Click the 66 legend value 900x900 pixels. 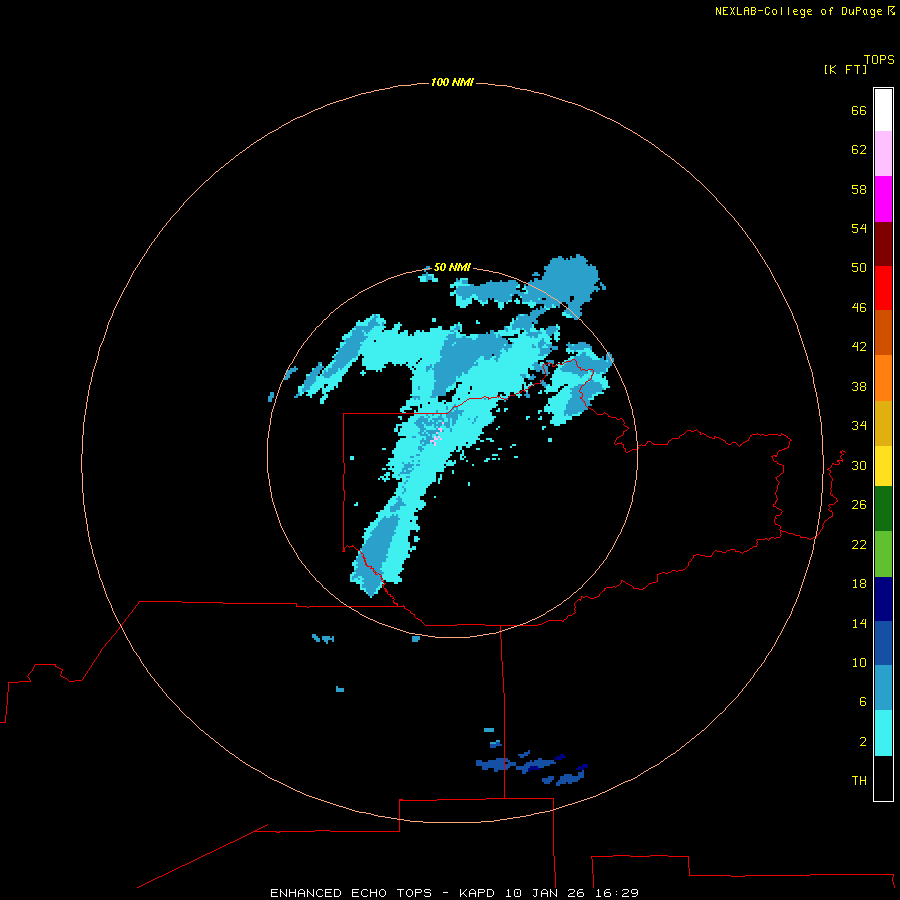[x=859, y=111]
